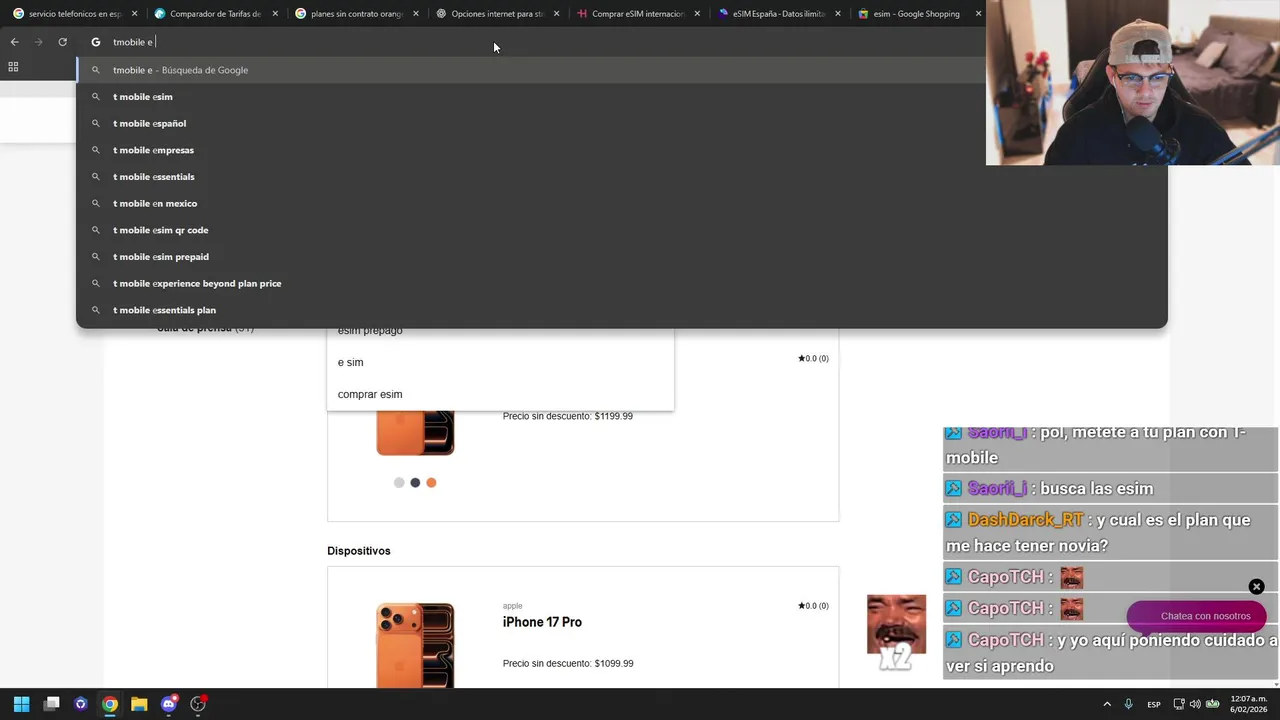The height and width of the screenshot is (720, 1280).
Task: Choose the 't mobile en mexico' suggestion
Action: 621,203
